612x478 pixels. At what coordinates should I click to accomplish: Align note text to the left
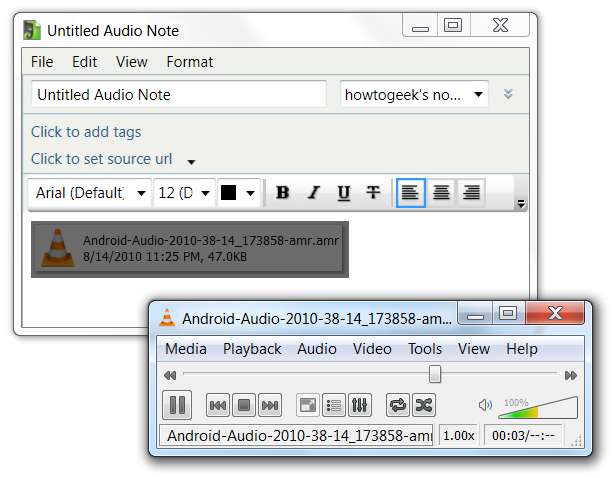point(411,192)
